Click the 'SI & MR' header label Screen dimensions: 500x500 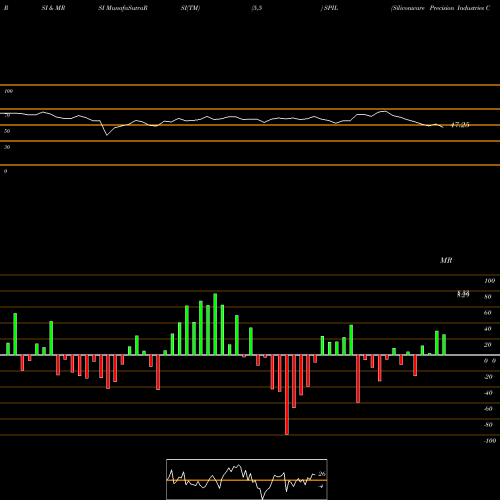coord(53,8)
